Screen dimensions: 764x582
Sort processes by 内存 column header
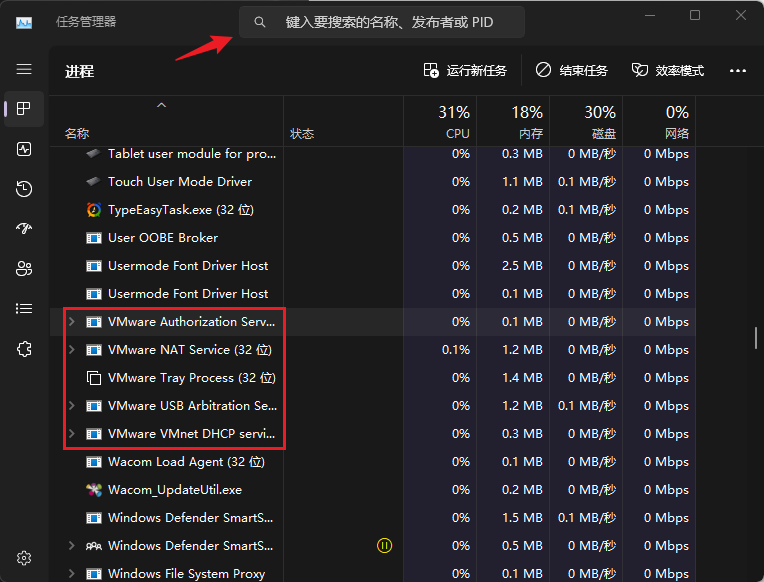click(527, 122)
